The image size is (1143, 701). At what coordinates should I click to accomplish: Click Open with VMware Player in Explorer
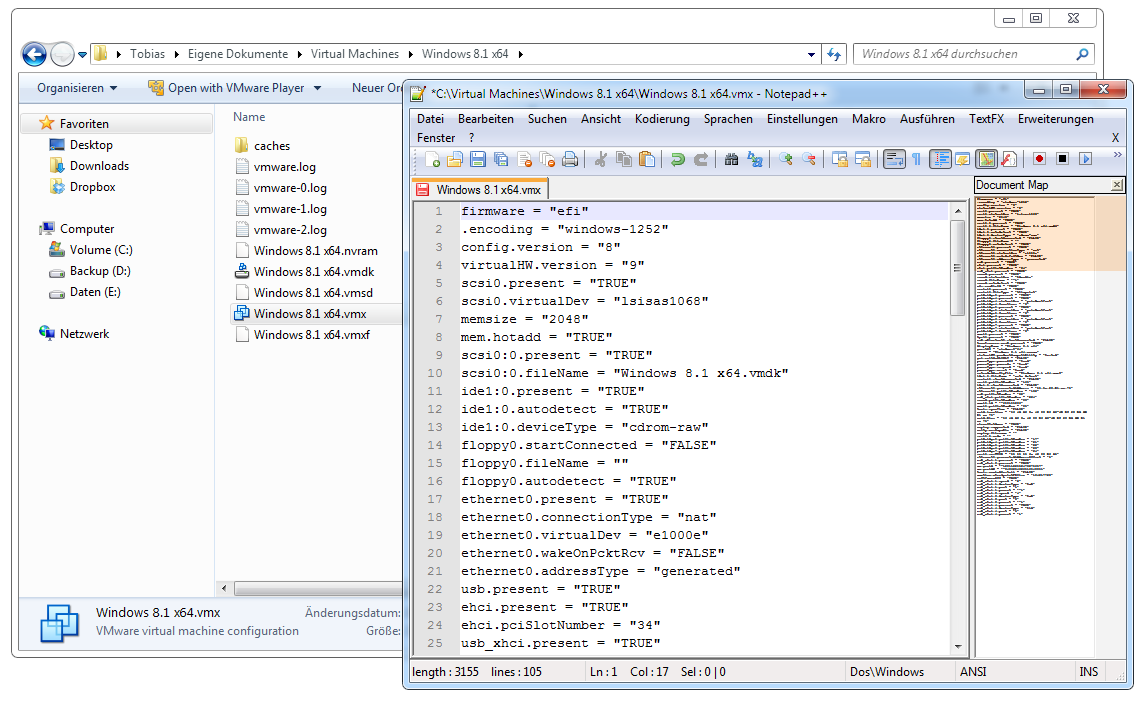tap(227, 87)
